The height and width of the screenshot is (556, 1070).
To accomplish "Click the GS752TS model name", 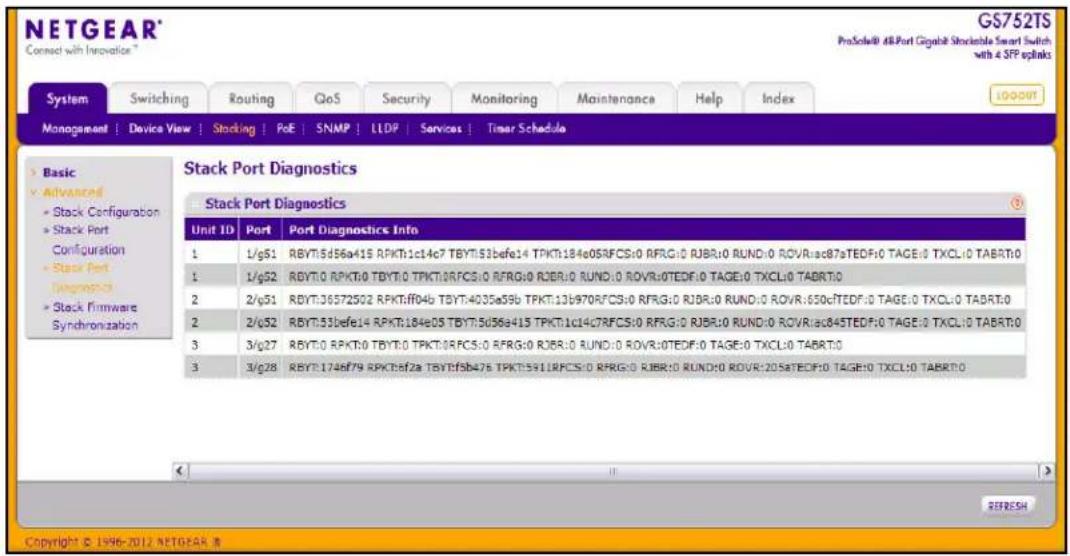I will [1014, 23].
